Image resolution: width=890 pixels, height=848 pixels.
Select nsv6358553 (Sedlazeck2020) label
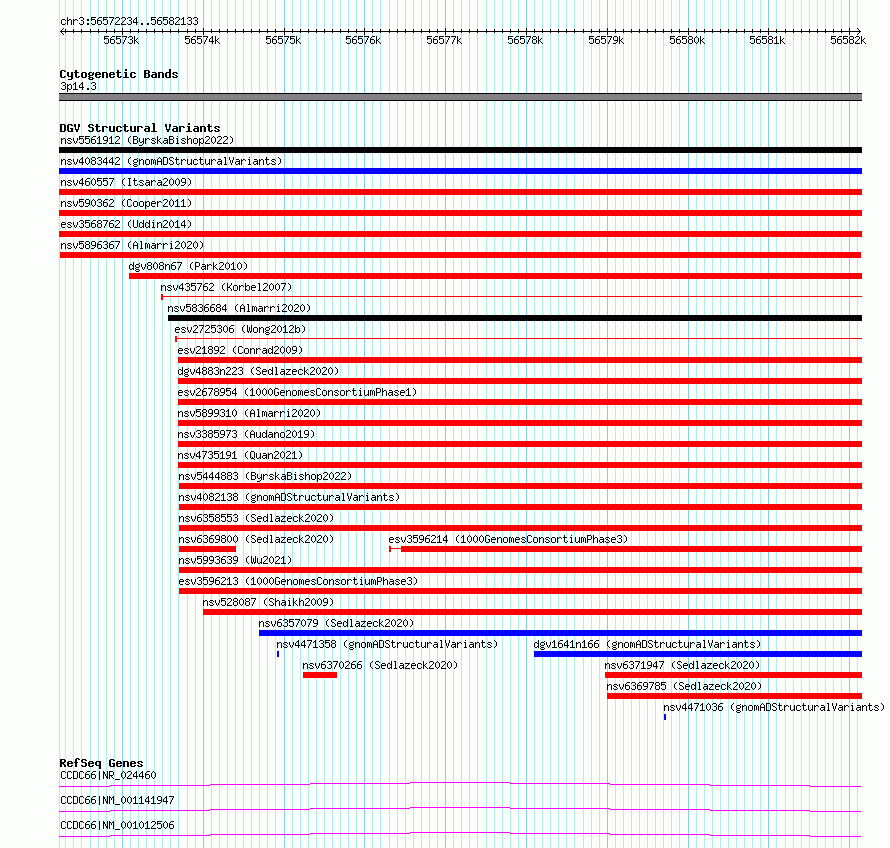tap(256, 518)
